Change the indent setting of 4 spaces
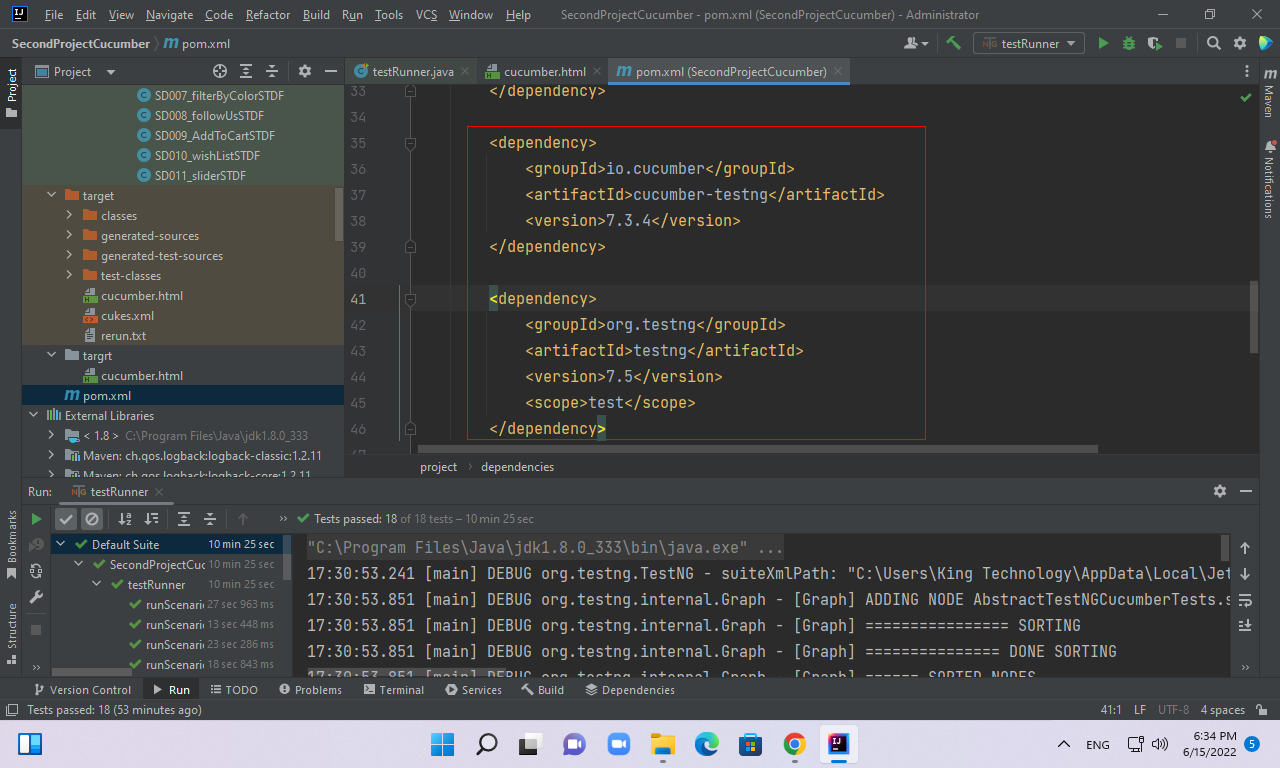The image size is (1280, 768). tap(1222, 709)
